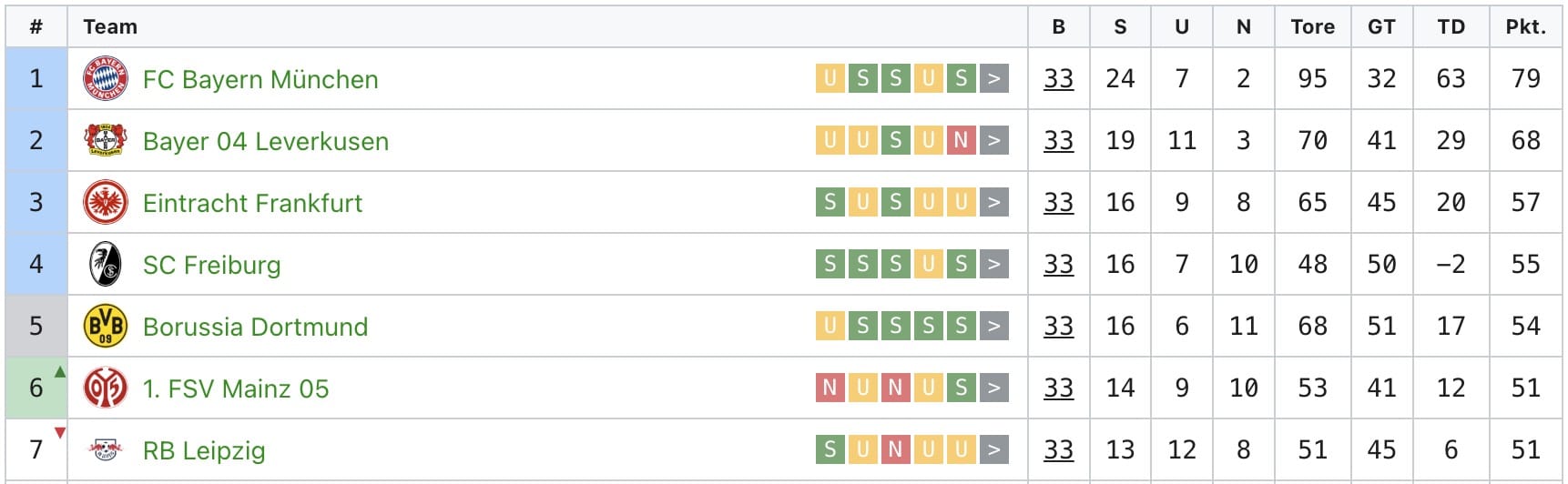The image size is (1568, 484).
Task: Click the SC Freiburg club crest
Action: 106,265
